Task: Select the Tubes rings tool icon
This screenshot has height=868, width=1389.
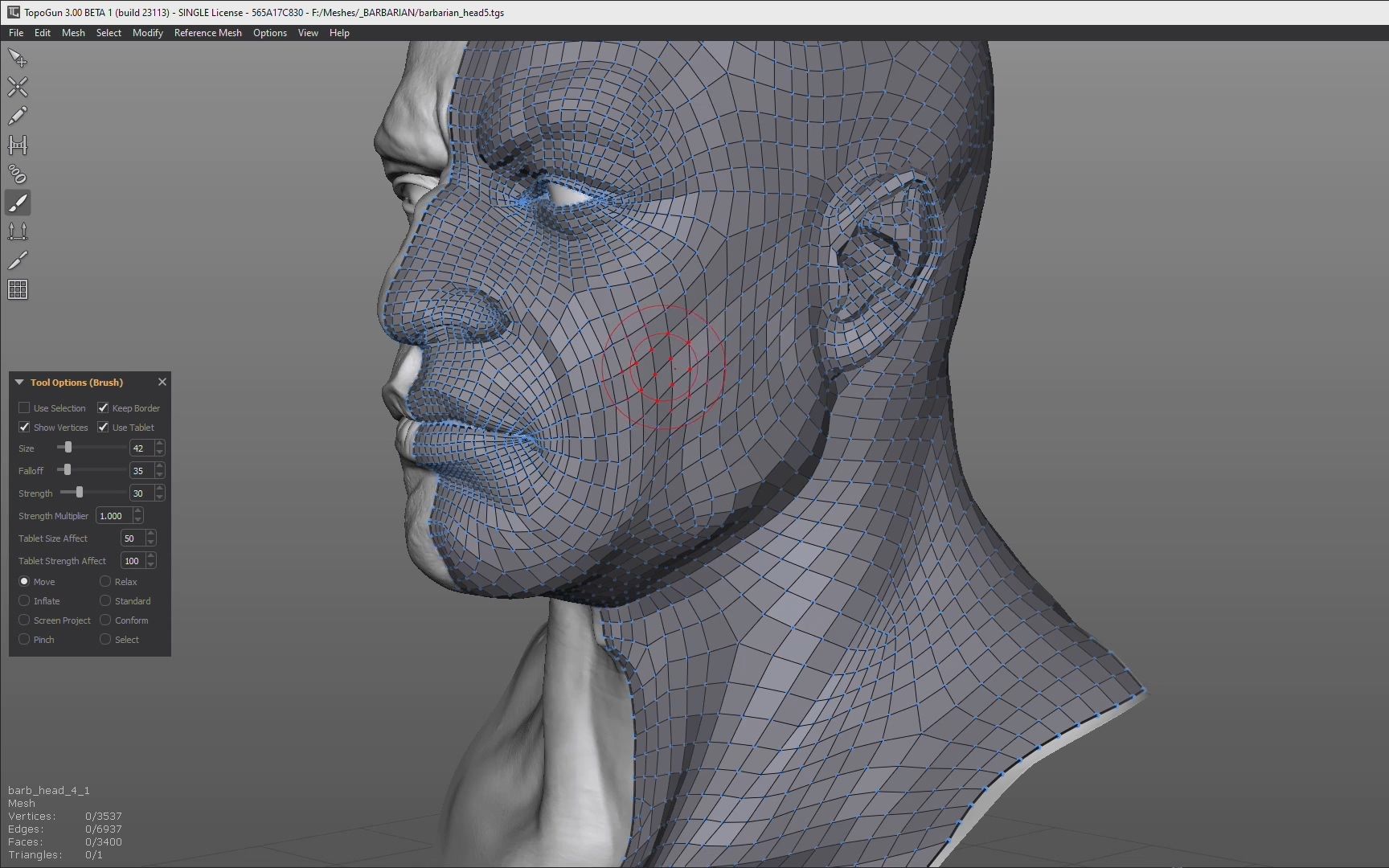Action: (x=18, y=174)
